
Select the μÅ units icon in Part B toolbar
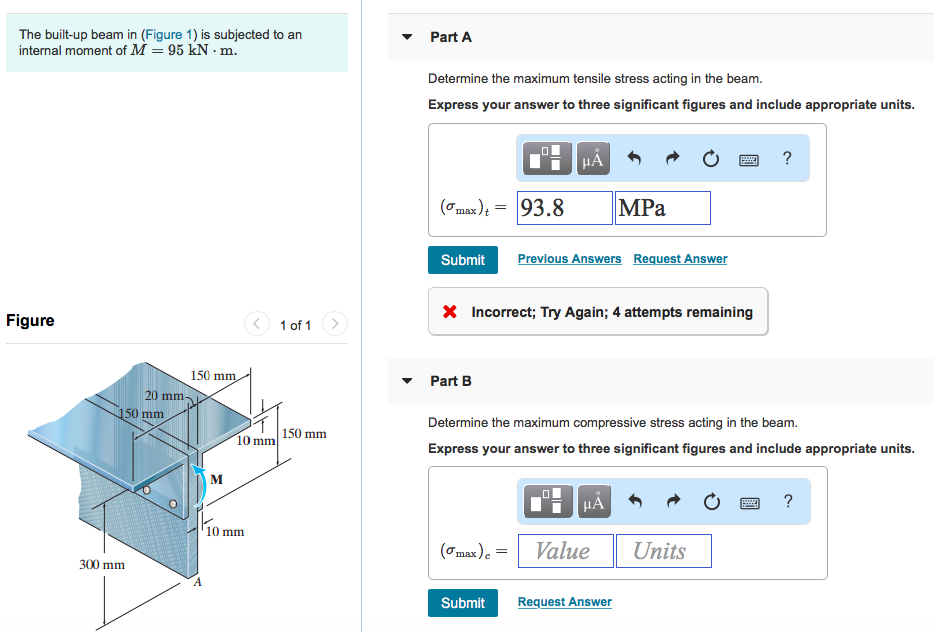pyautogui.click(x=593, y=500)
